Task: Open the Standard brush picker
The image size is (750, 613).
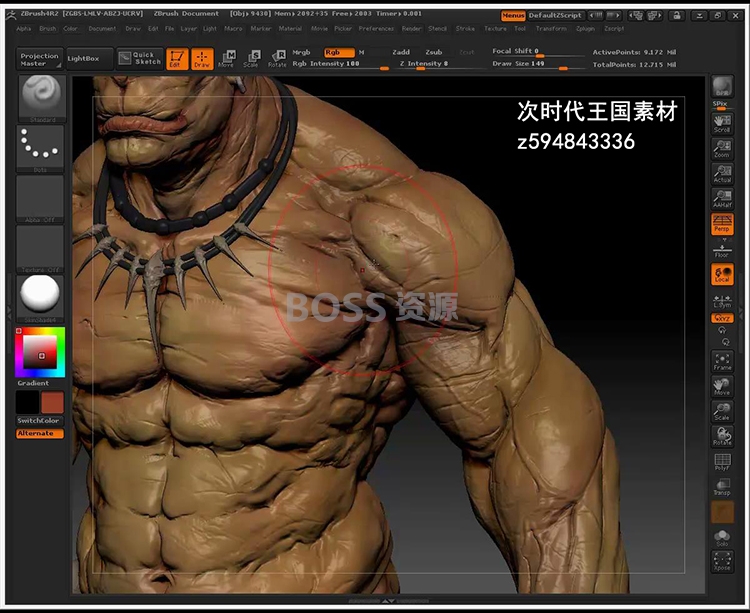Action: (x=41, y=99)
